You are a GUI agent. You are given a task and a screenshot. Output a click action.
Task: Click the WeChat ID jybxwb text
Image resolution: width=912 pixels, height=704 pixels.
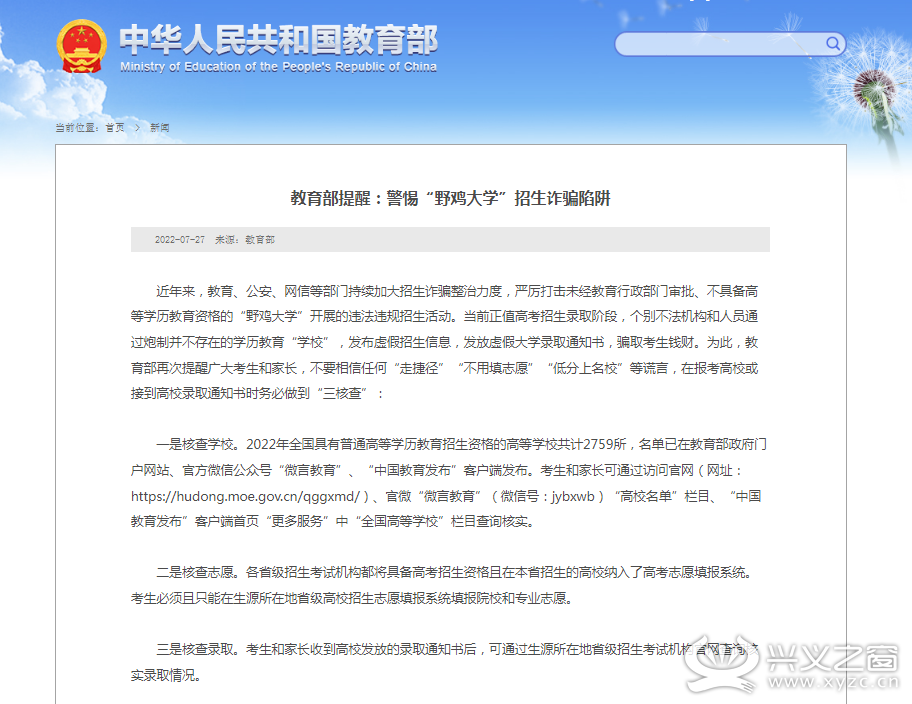click(573, 496)
